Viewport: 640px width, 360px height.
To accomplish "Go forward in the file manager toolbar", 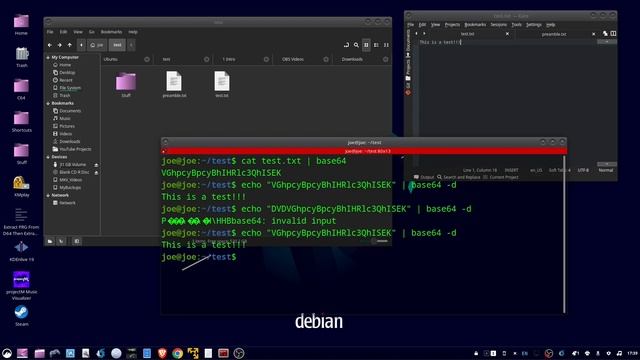I will [x=60, y=45].
